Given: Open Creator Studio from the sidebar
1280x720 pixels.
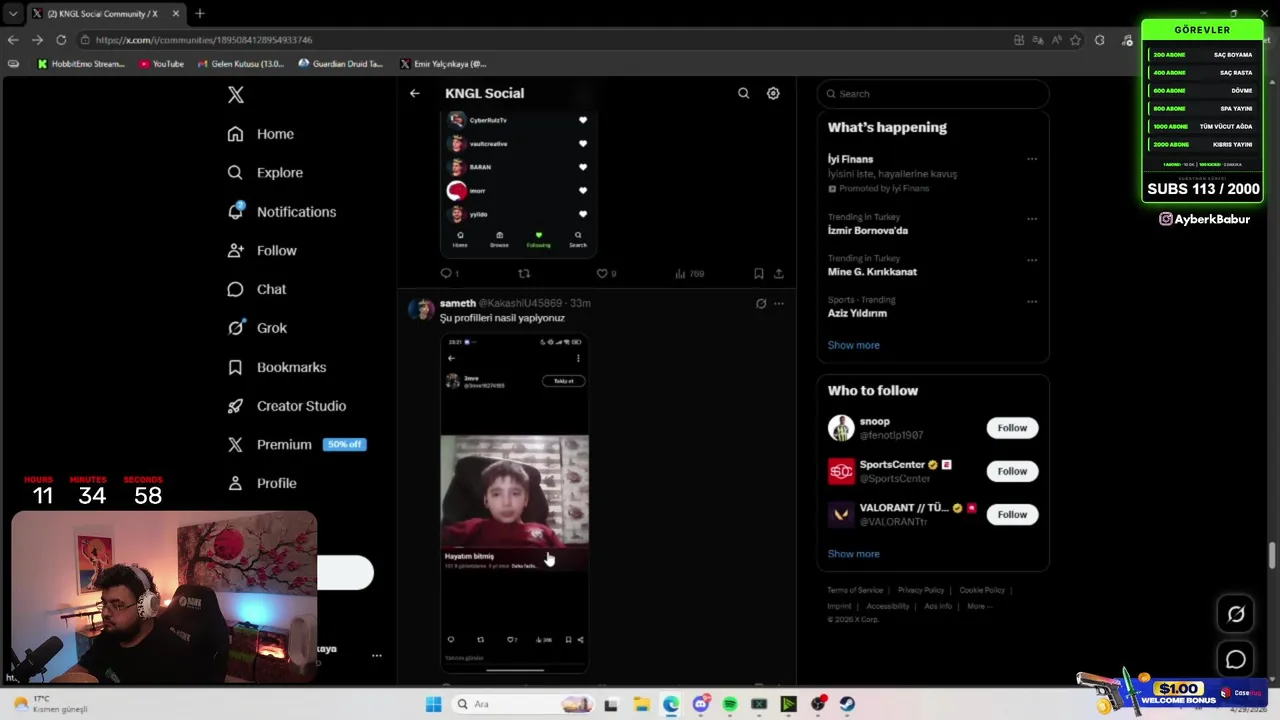Looking at the screenshot, I should pyautogui.click(x=287, y=406).
